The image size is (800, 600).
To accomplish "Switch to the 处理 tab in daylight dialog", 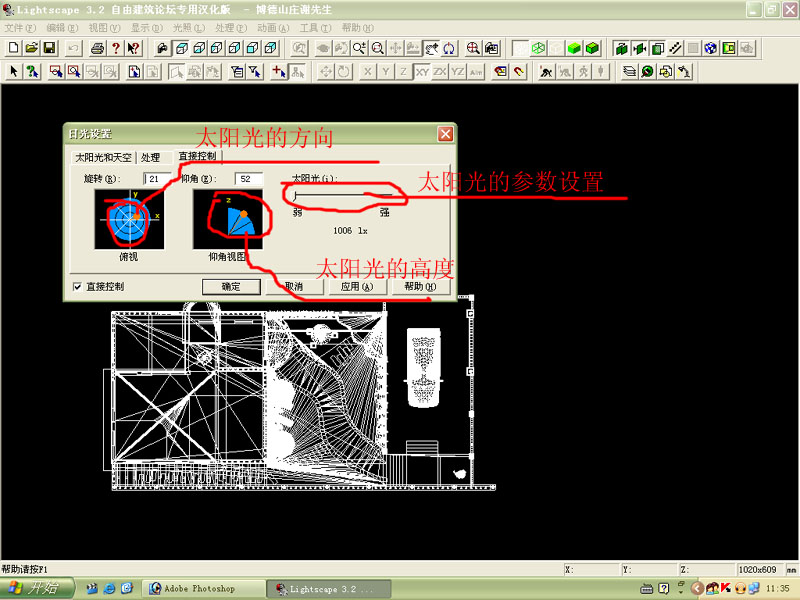I will tap(150, 158).
